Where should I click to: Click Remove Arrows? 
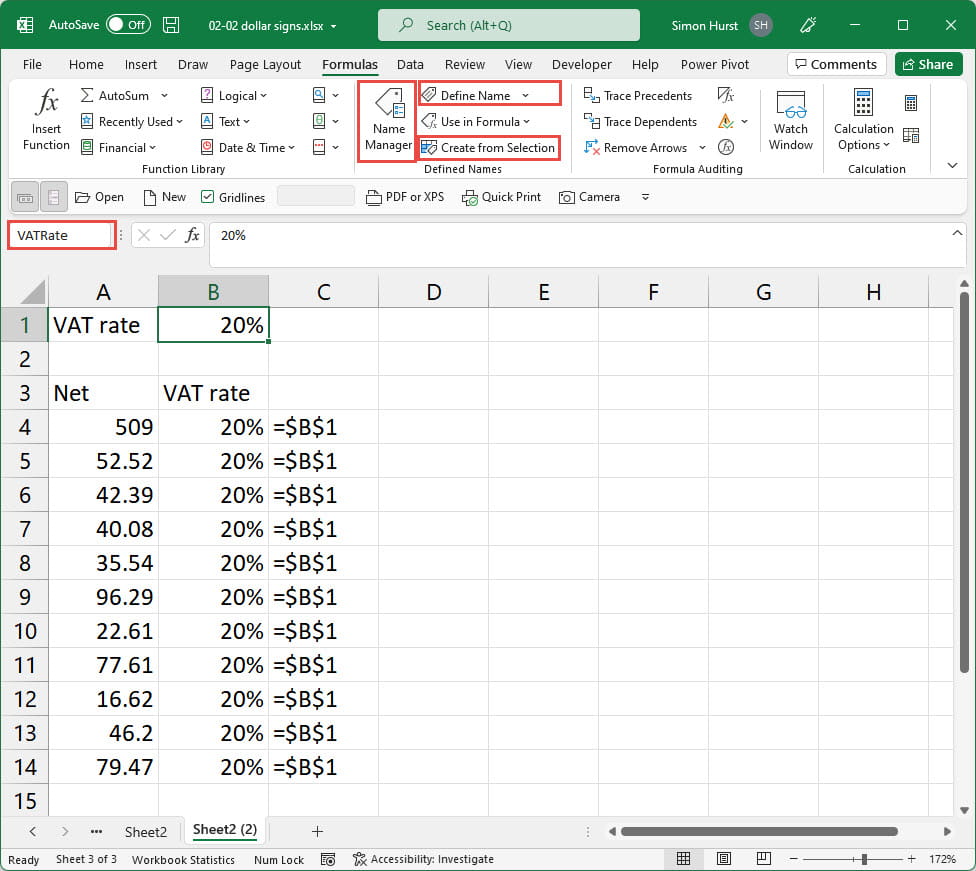tap(636, 148)
